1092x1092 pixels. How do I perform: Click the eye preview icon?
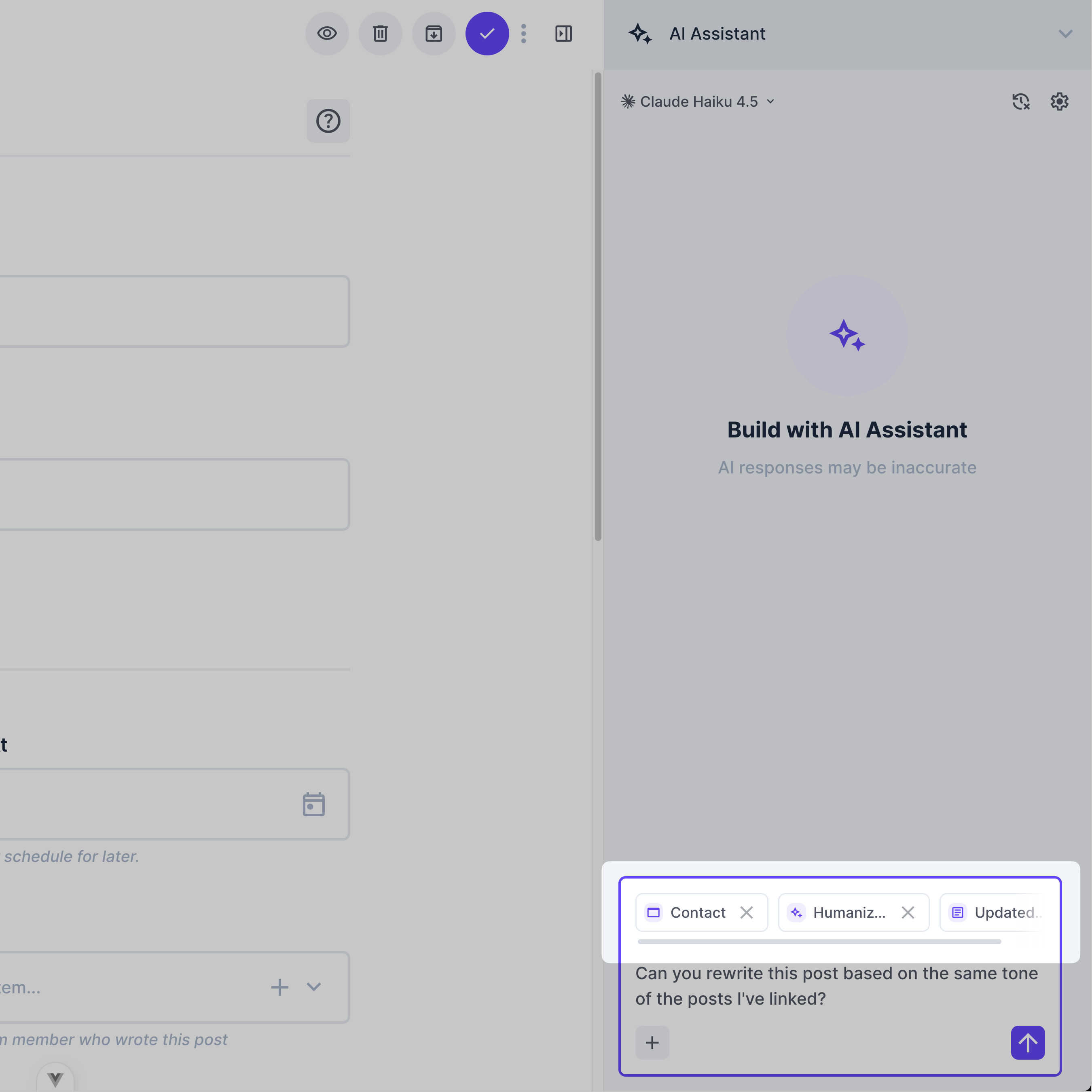(x=327, y=33)
